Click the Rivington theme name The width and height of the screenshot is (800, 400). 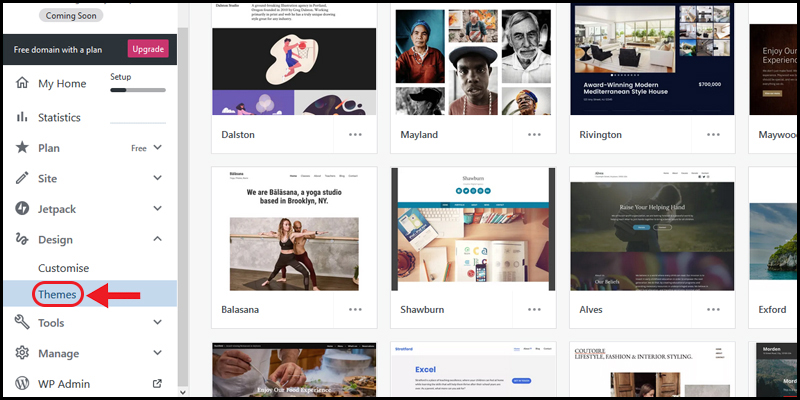(x=601, y=135)
